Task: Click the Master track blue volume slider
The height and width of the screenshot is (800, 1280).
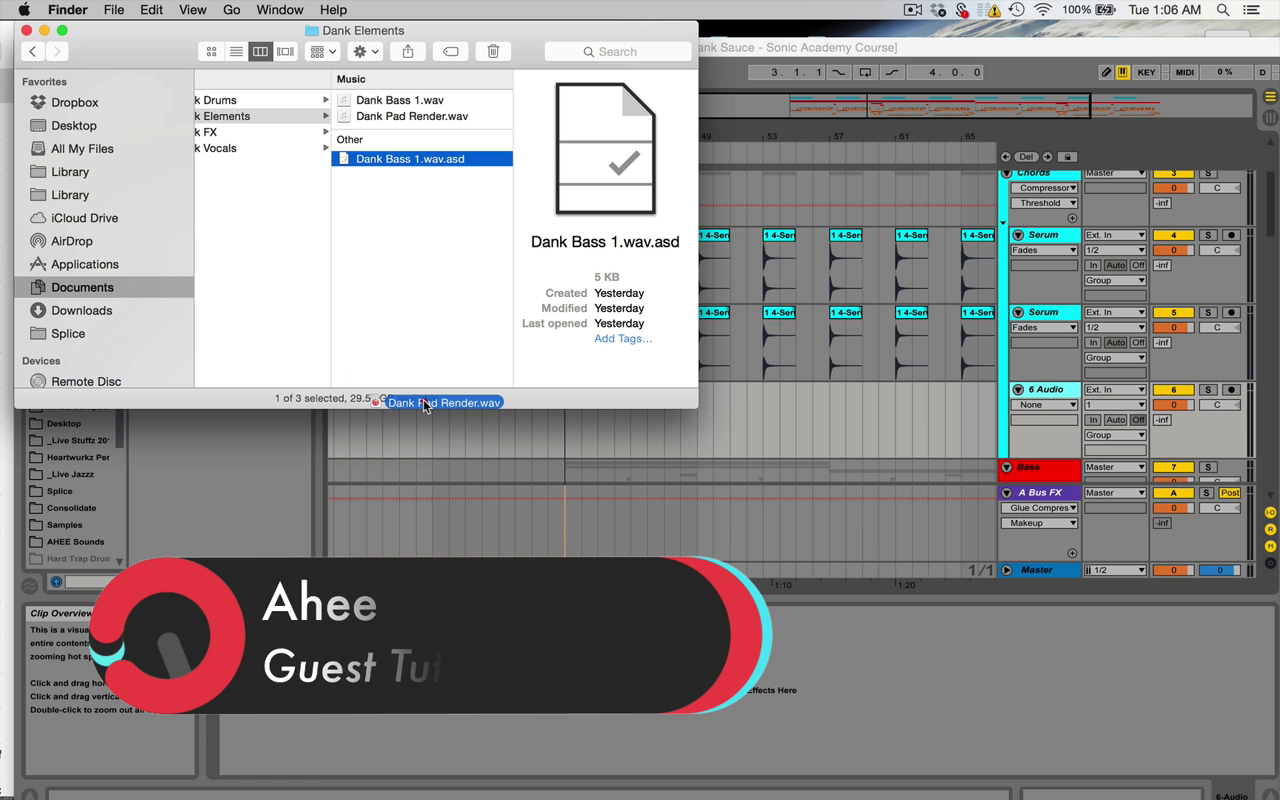Action: 1218,570
